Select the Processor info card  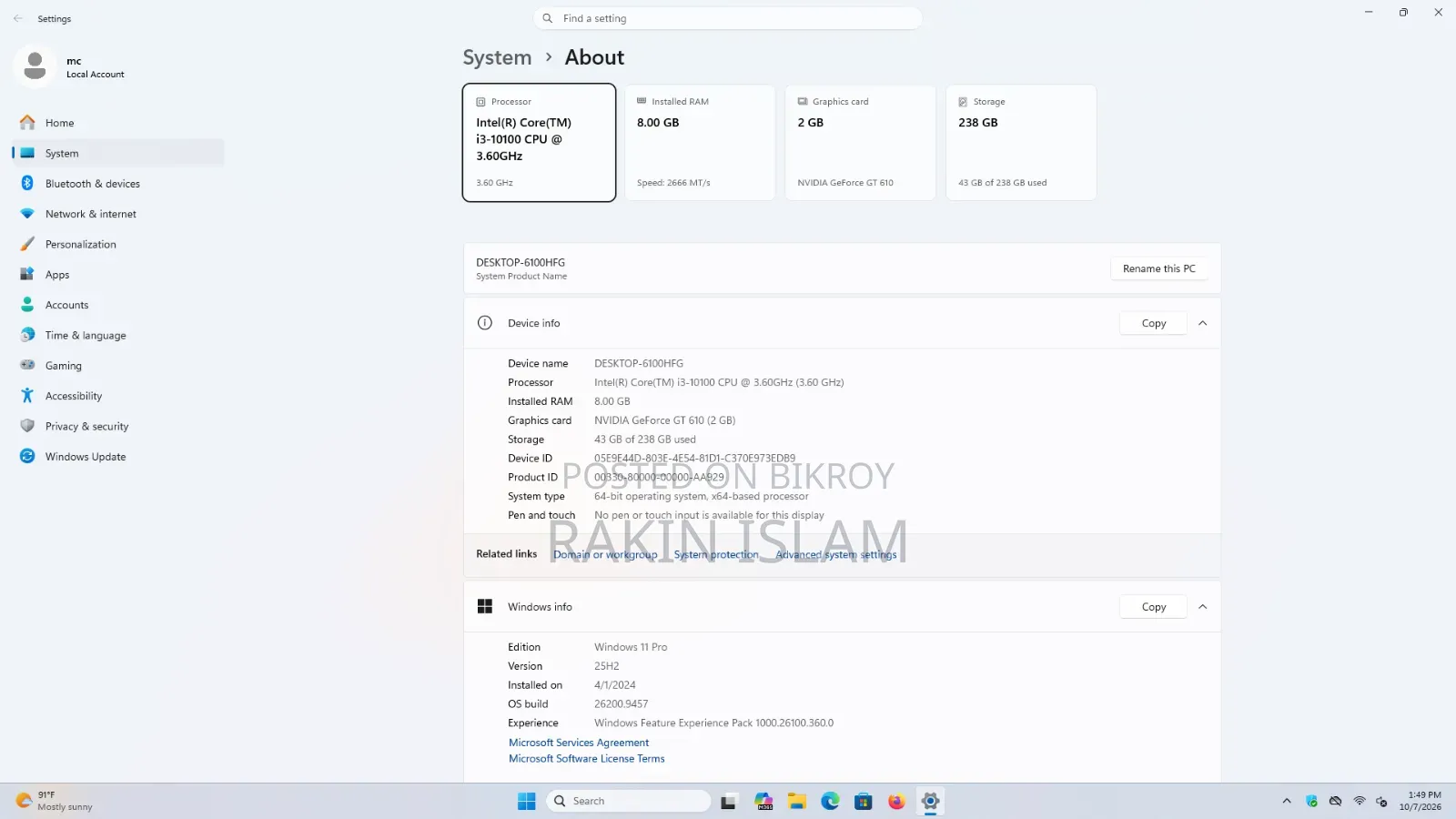539,143
